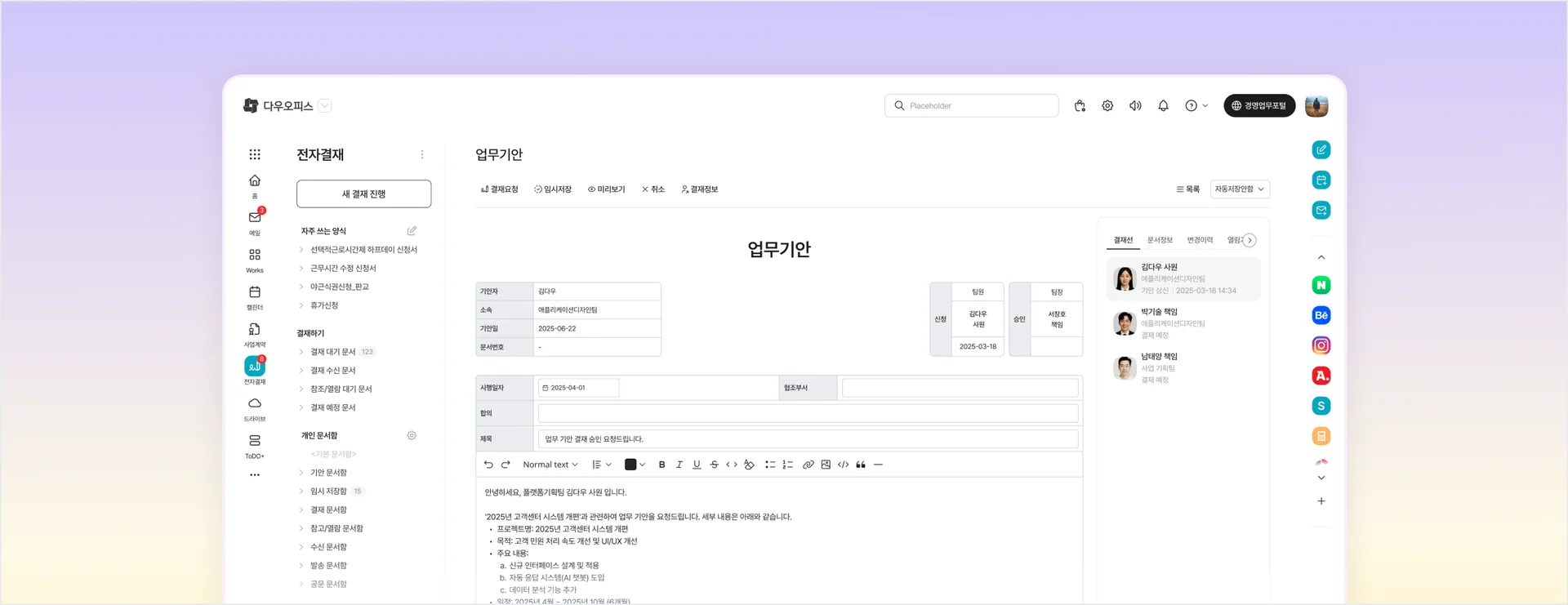Open the app launcher grid icon
Screen dimensions: 1568x605
coord(255,154)
